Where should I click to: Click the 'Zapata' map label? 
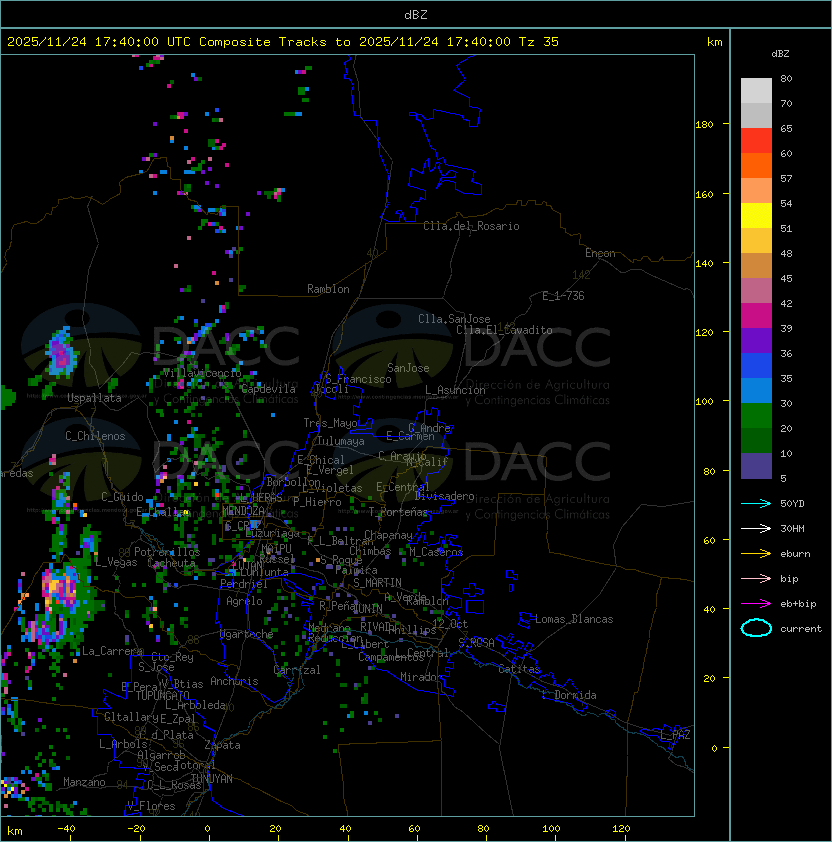click(x=222, y=745)
